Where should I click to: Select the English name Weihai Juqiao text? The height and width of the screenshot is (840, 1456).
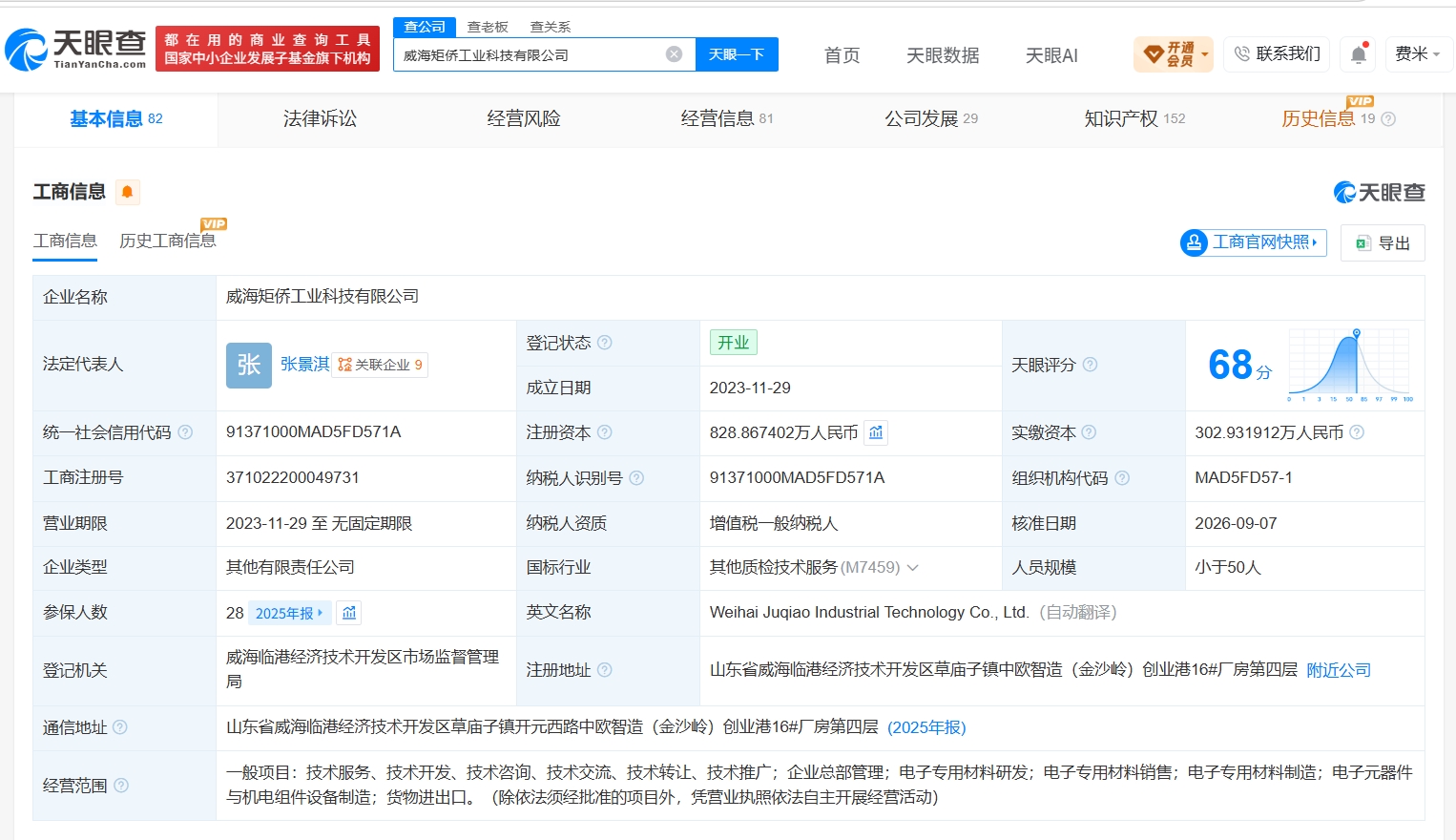click(869, 613)
